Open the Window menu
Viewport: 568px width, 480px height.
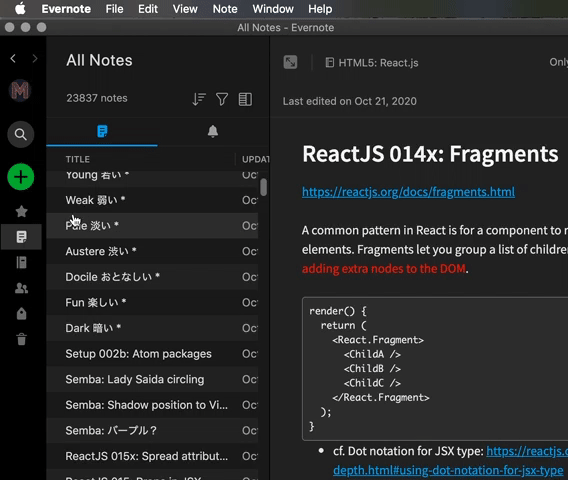273,9
